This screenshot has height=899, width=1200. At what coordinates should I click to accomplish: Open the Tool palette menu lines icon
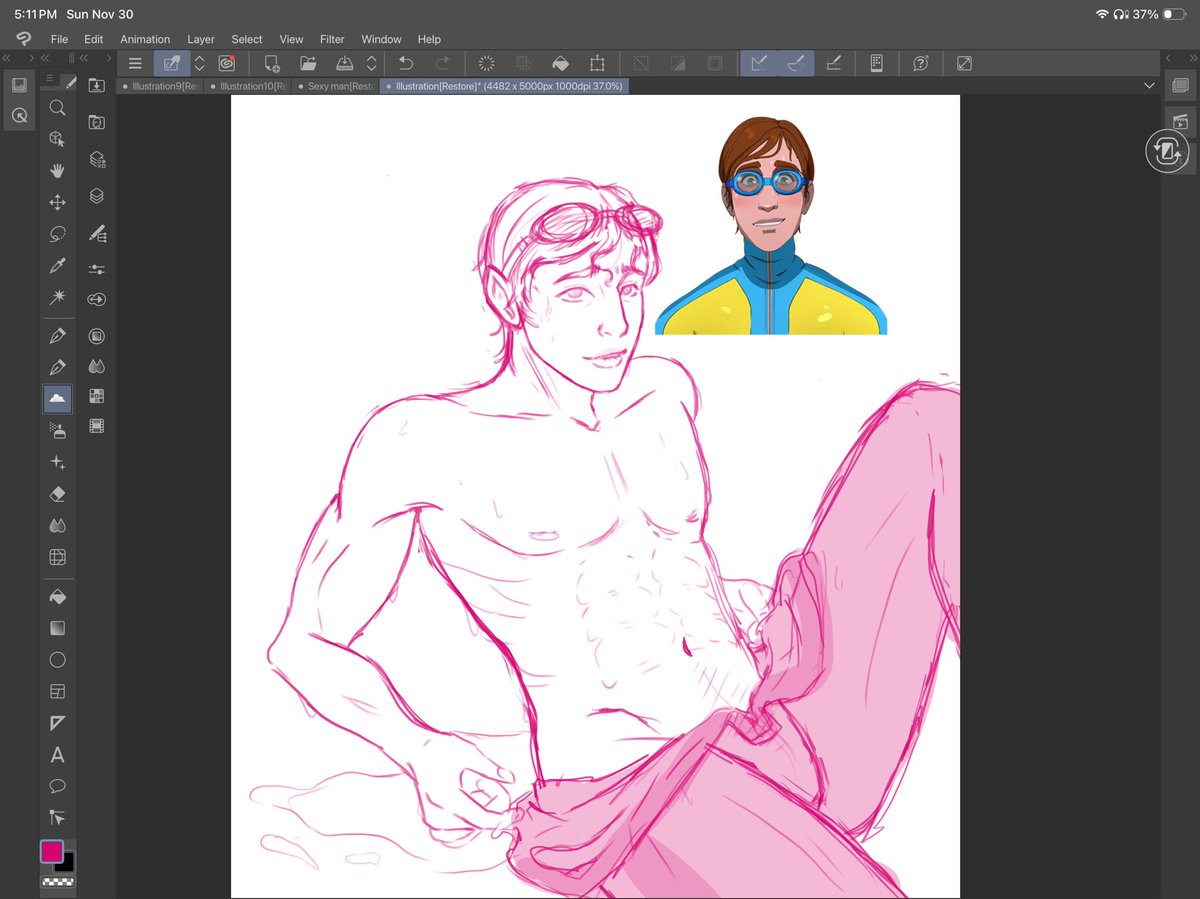[x=50, y=79]
